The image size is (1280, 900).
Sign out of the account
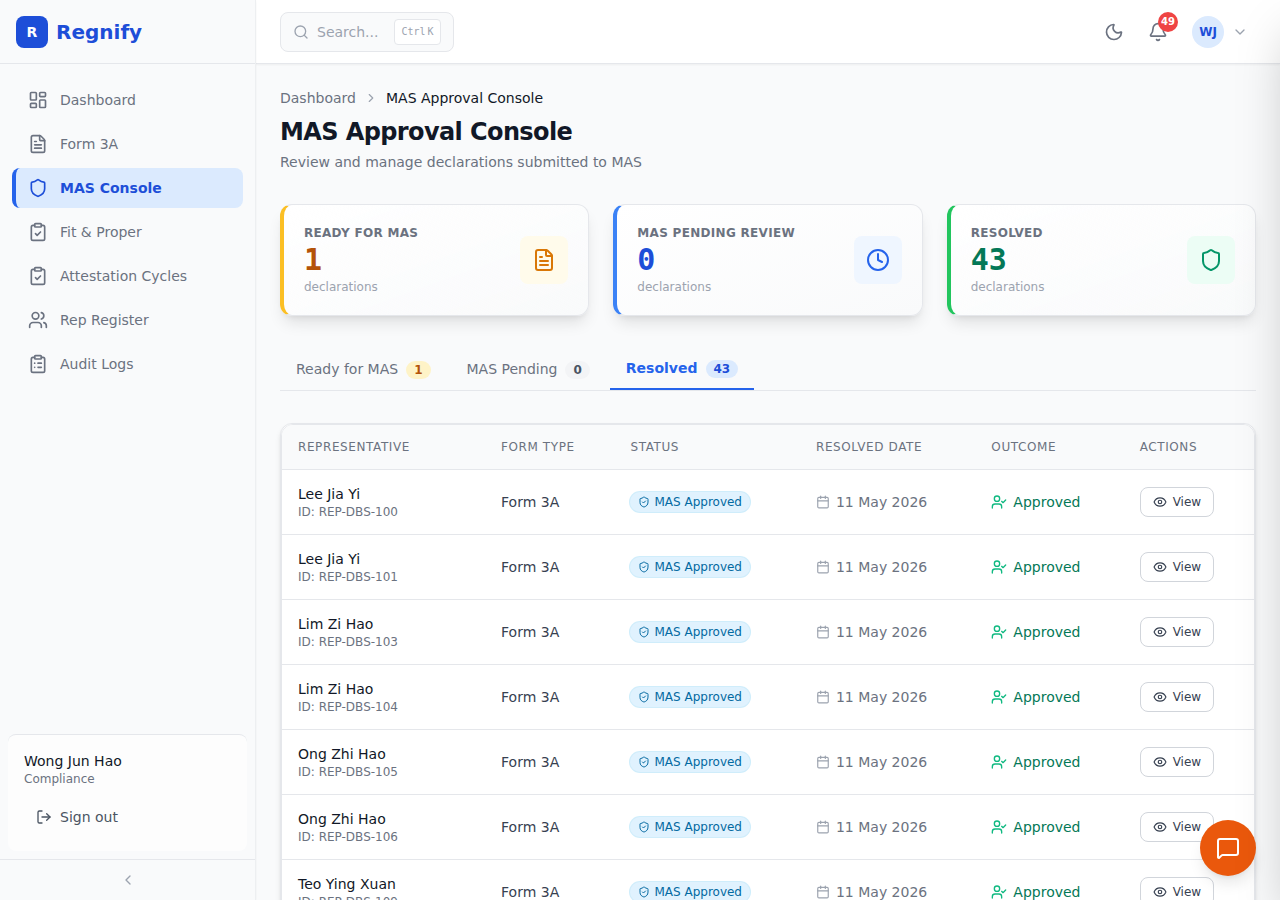77,817
